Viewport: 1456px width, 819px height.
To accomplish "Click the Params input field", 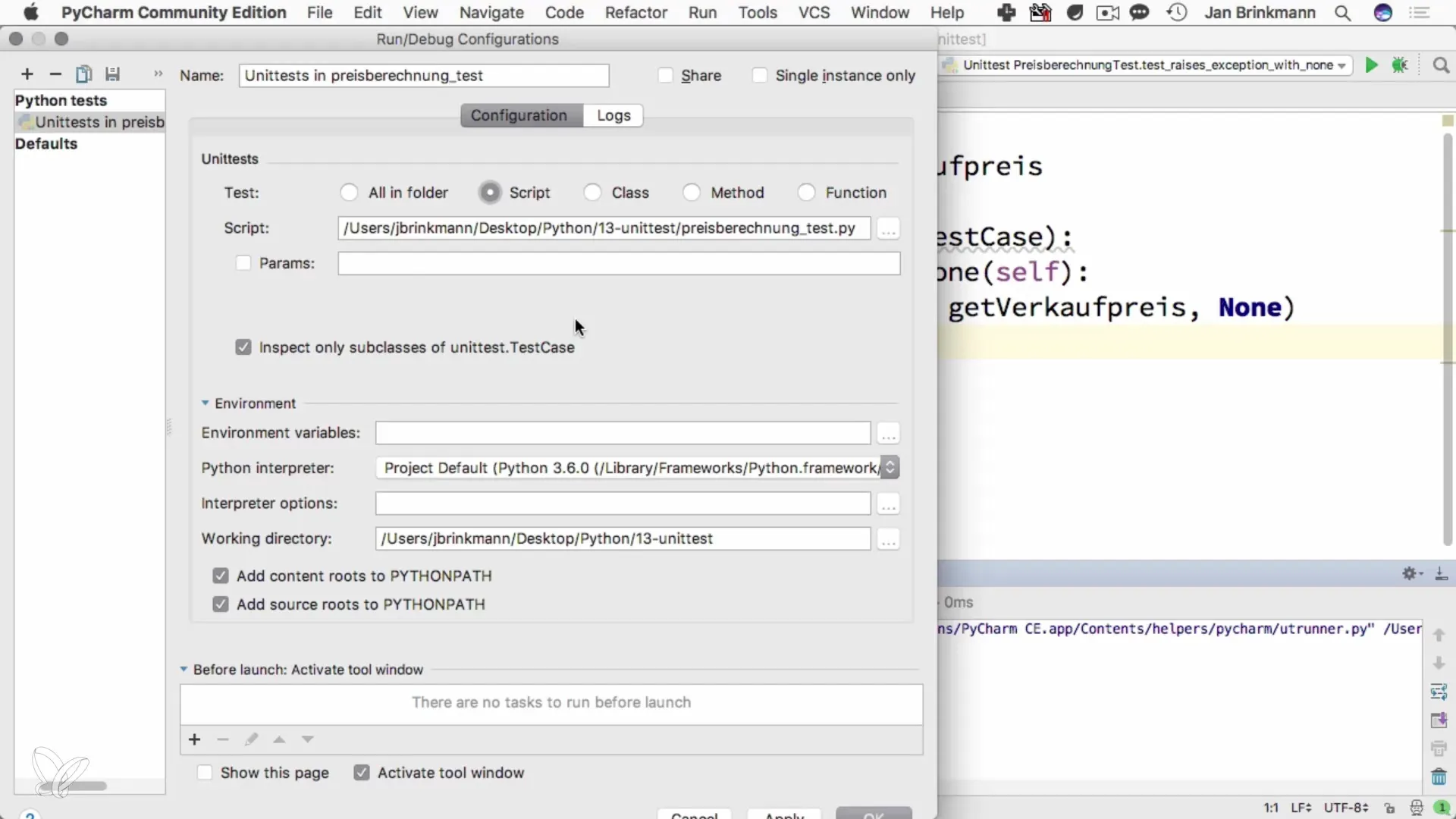I will (x=619, y=263).
